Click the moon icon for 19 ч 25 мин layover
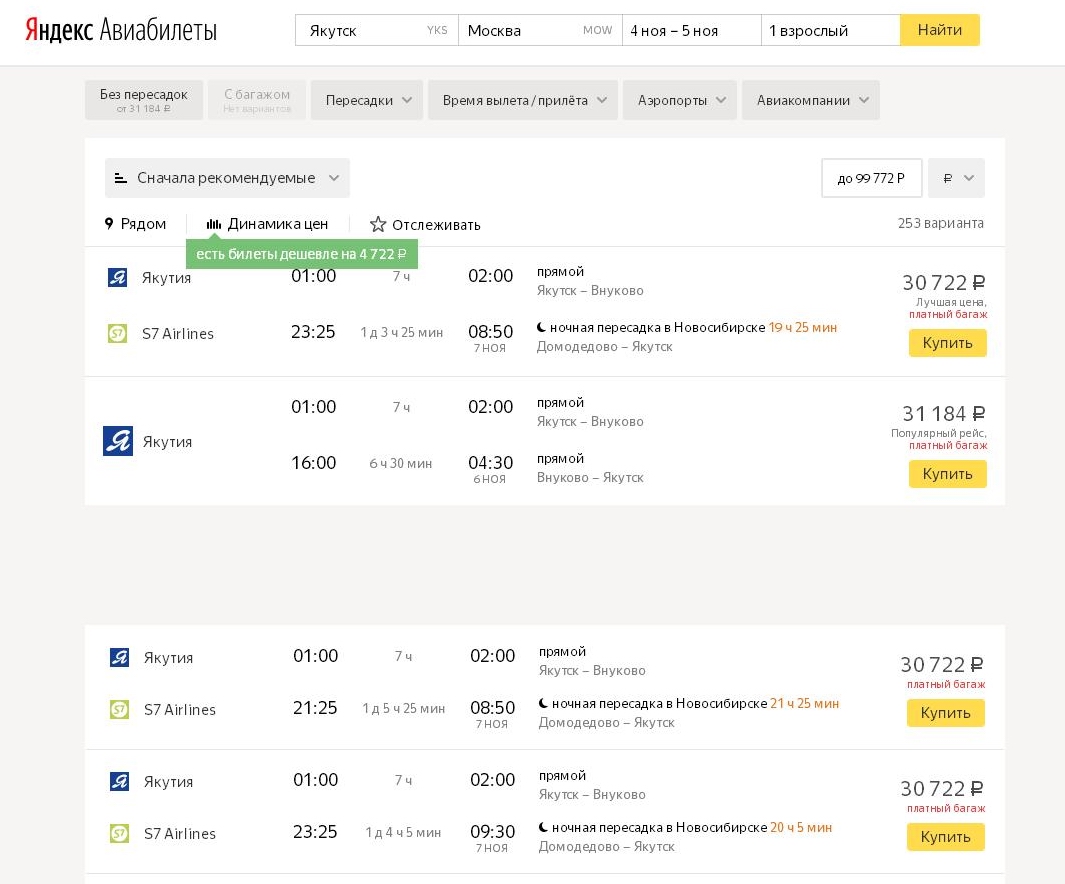This screenshot has height=884, width=1065. [541, 327]
